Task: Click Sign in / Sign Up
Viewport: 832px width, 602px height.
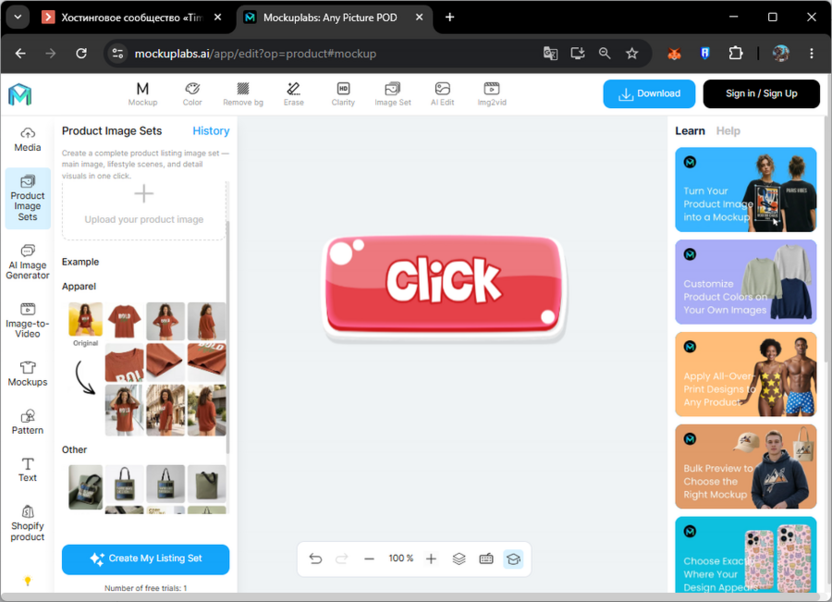Action: (761, 94)
